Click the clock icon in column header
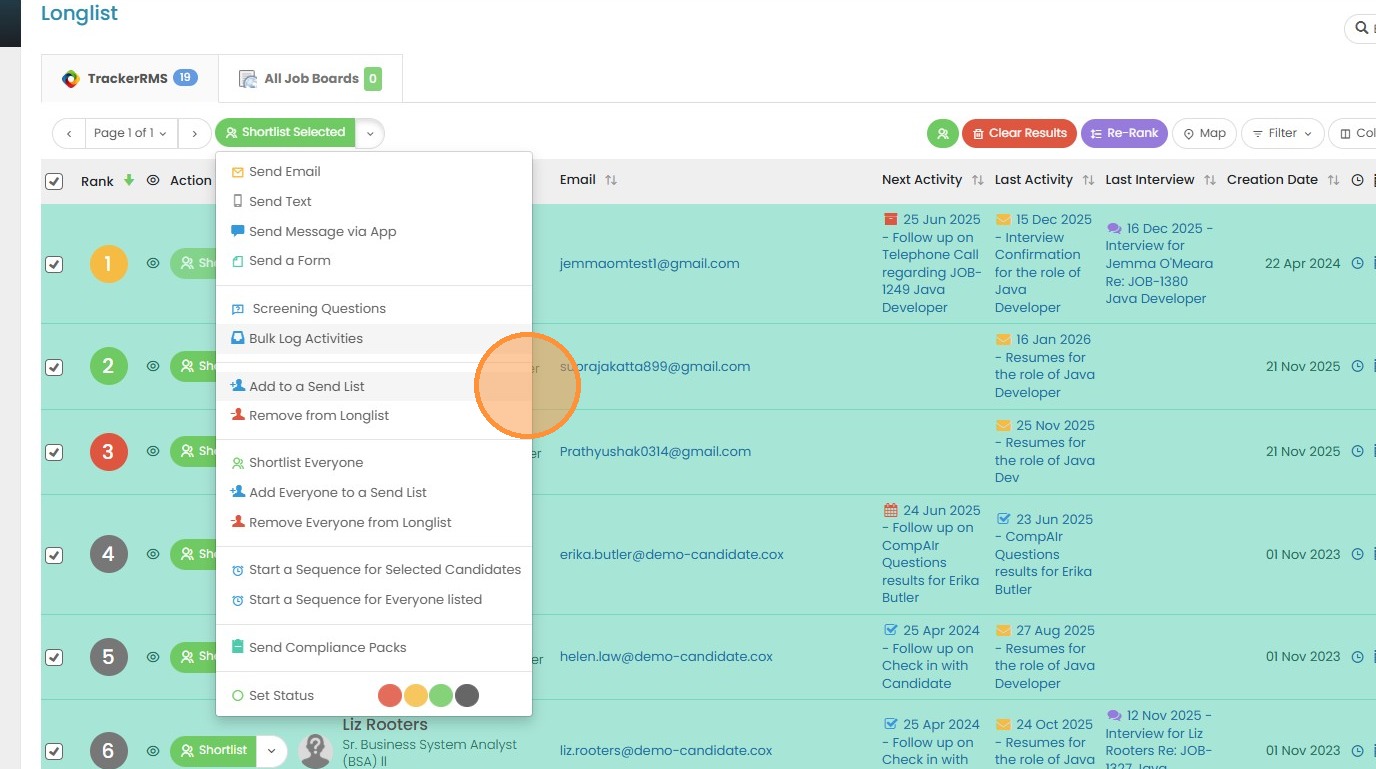Image resolution: width=1376 pixels, height=769 pixels. coord(1357,181)
